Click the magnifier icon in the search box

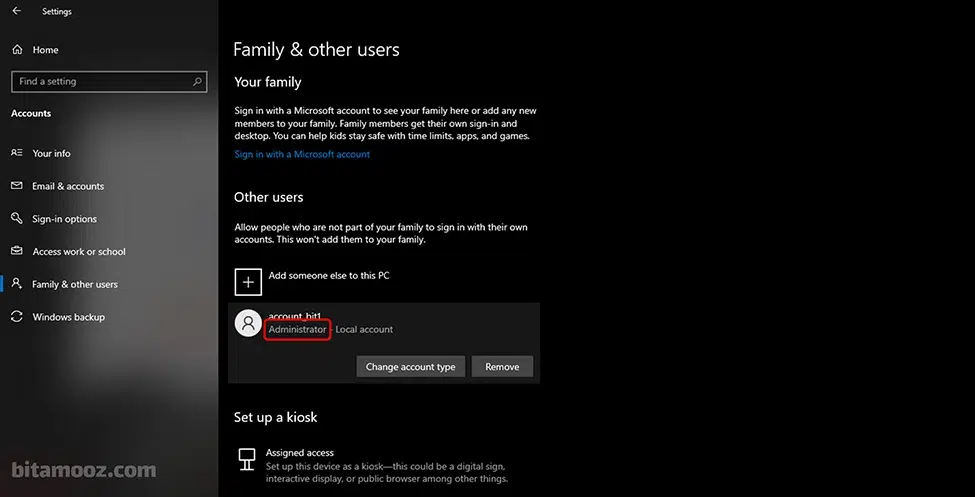coord(198,81)
